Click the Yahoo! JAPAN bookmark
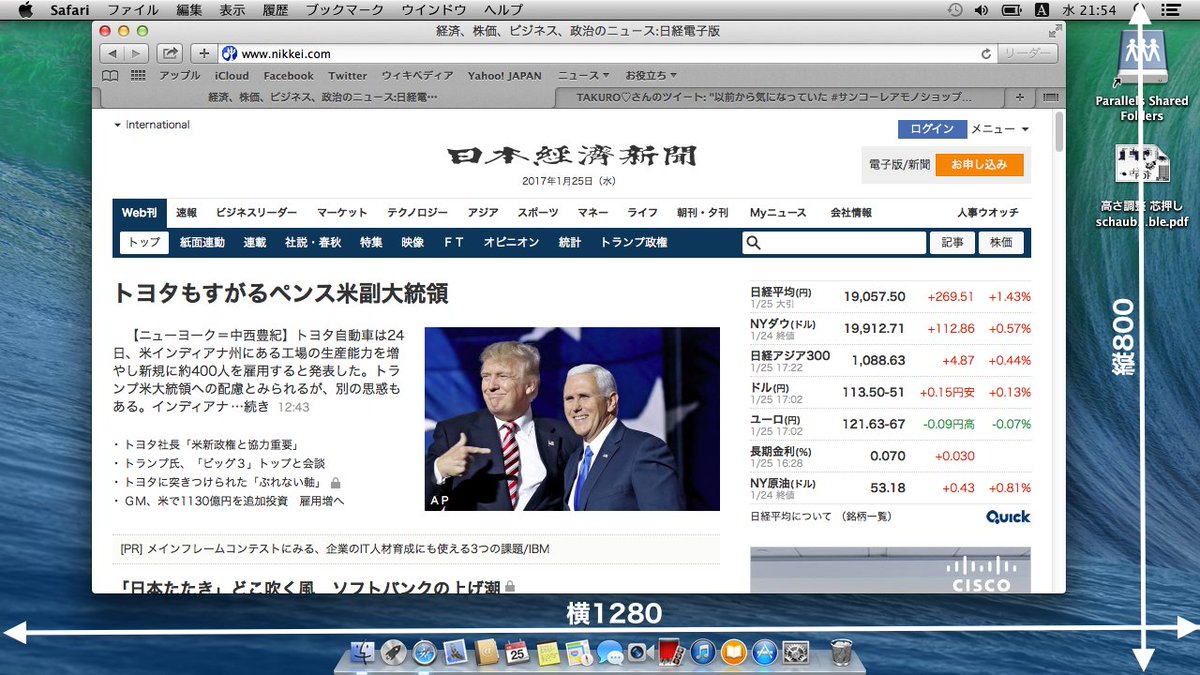 tap(504, 76)
